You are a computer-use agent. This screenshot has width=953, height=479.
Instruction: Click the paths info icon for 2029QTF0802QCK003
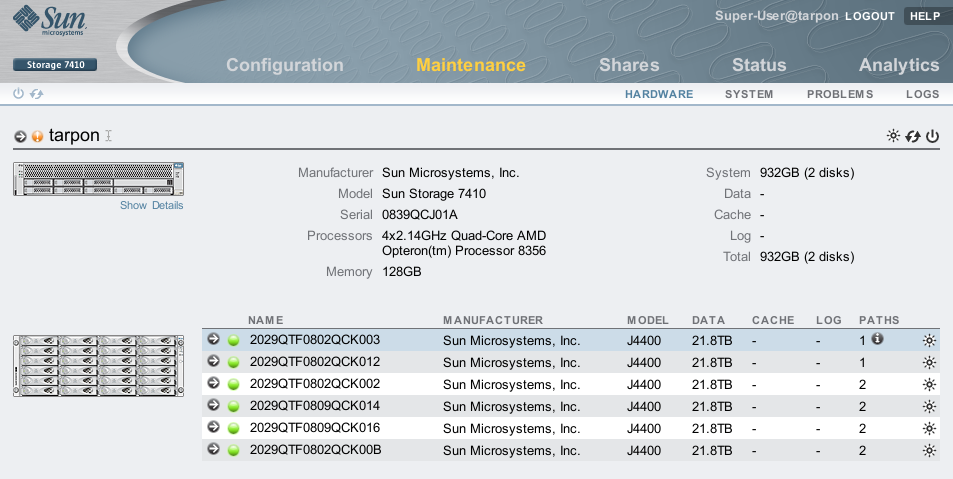(878, 339)
